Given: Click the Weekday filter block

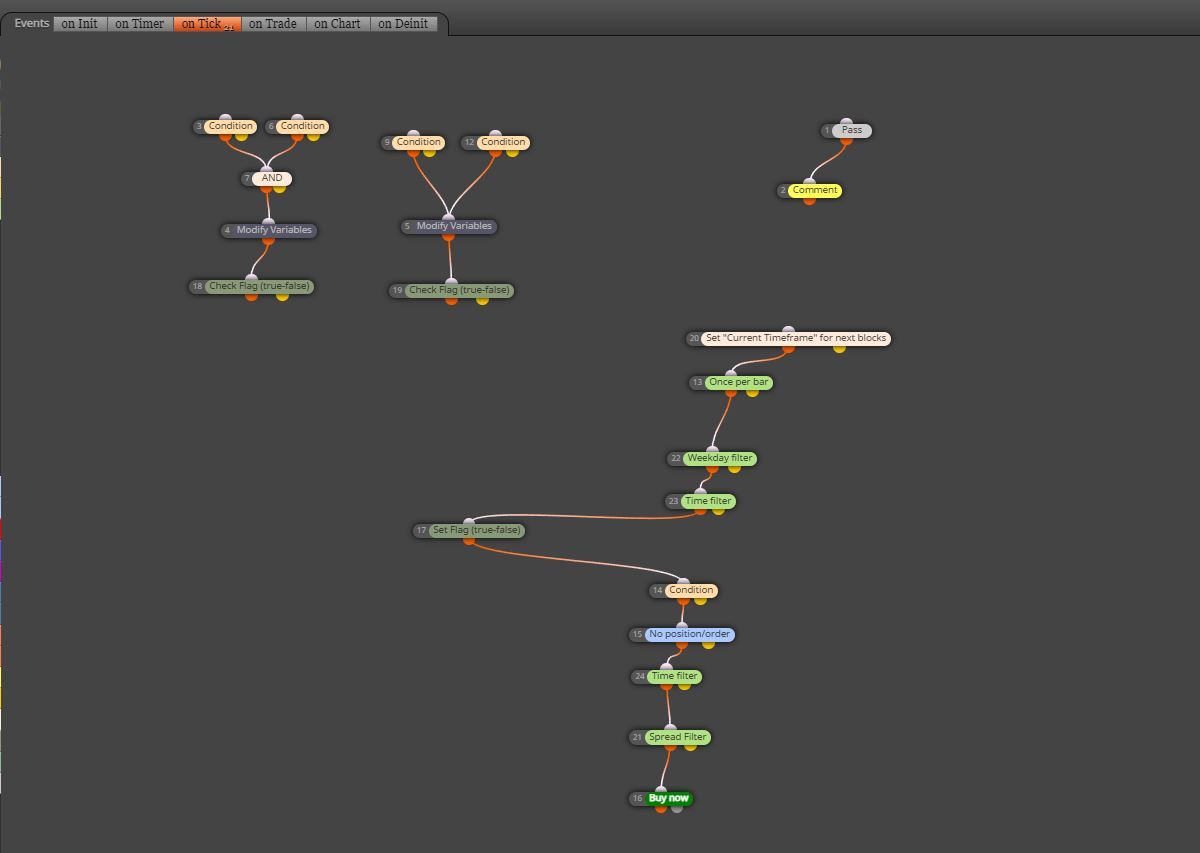Looking at the screenshot, I should pyautogui.click(x=720, y=458).
